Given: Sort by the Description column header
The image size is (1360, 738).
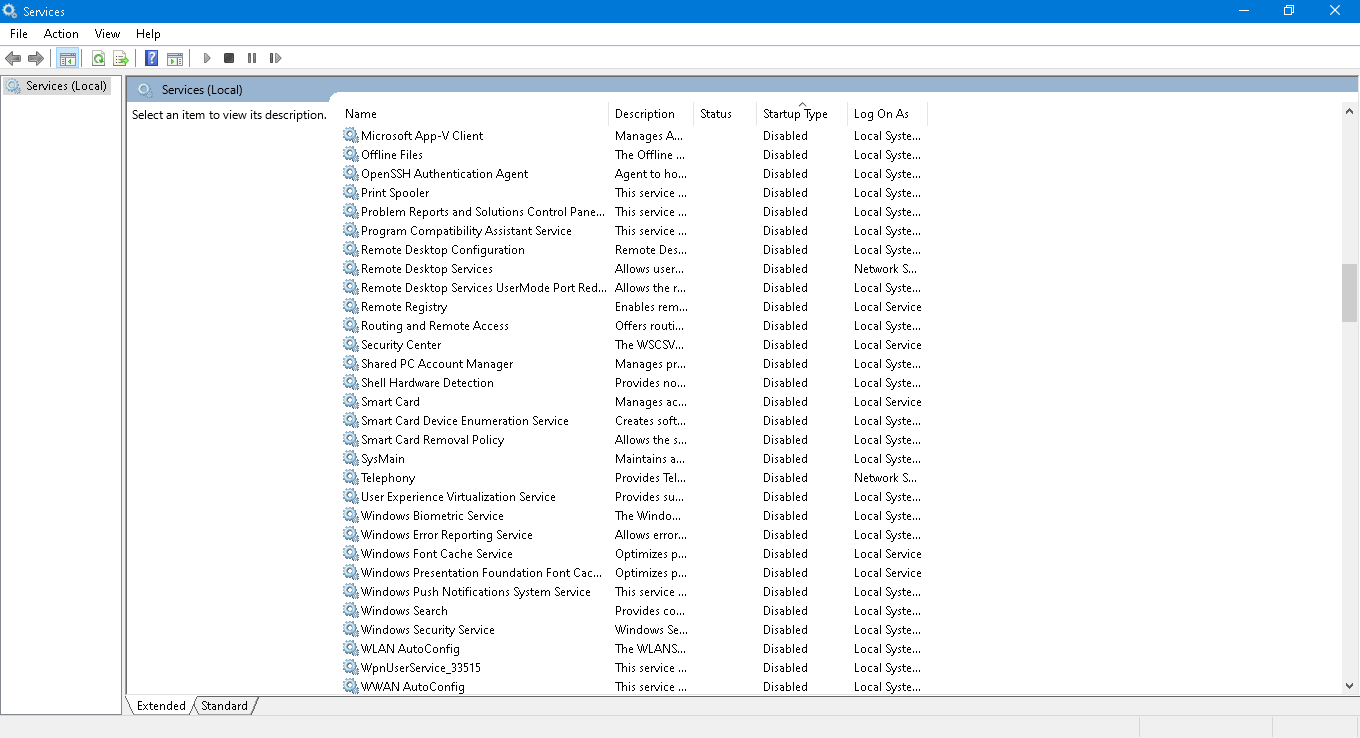Looking at the screenshot, I should pyautogui.click(x=651, y=114).
